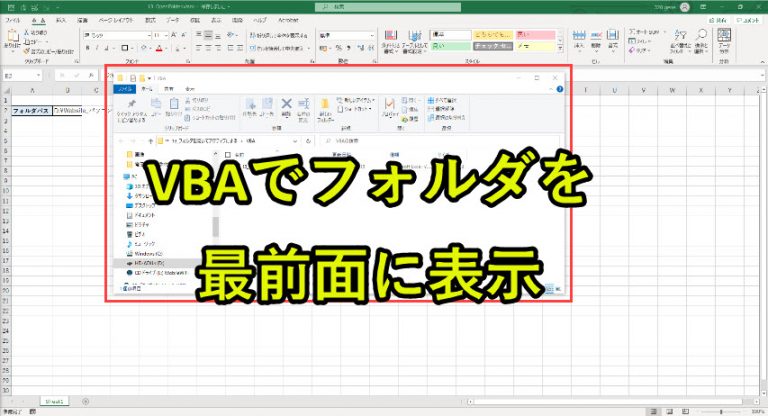
Task: Click the New Folder icon in Explorer
Action: [325, 106]
